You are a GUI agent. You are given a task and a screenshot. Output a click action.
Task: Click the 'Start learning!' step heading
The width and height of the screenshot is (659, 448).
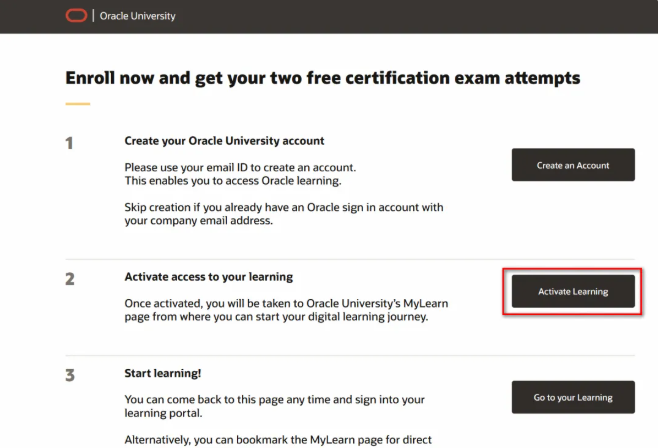click(x=163, y=373)
